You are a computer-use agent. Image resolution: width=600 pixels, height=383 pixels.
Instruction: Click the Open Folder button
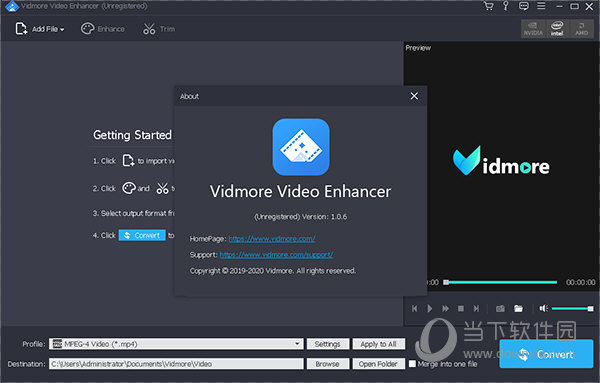tap(378, 364)
